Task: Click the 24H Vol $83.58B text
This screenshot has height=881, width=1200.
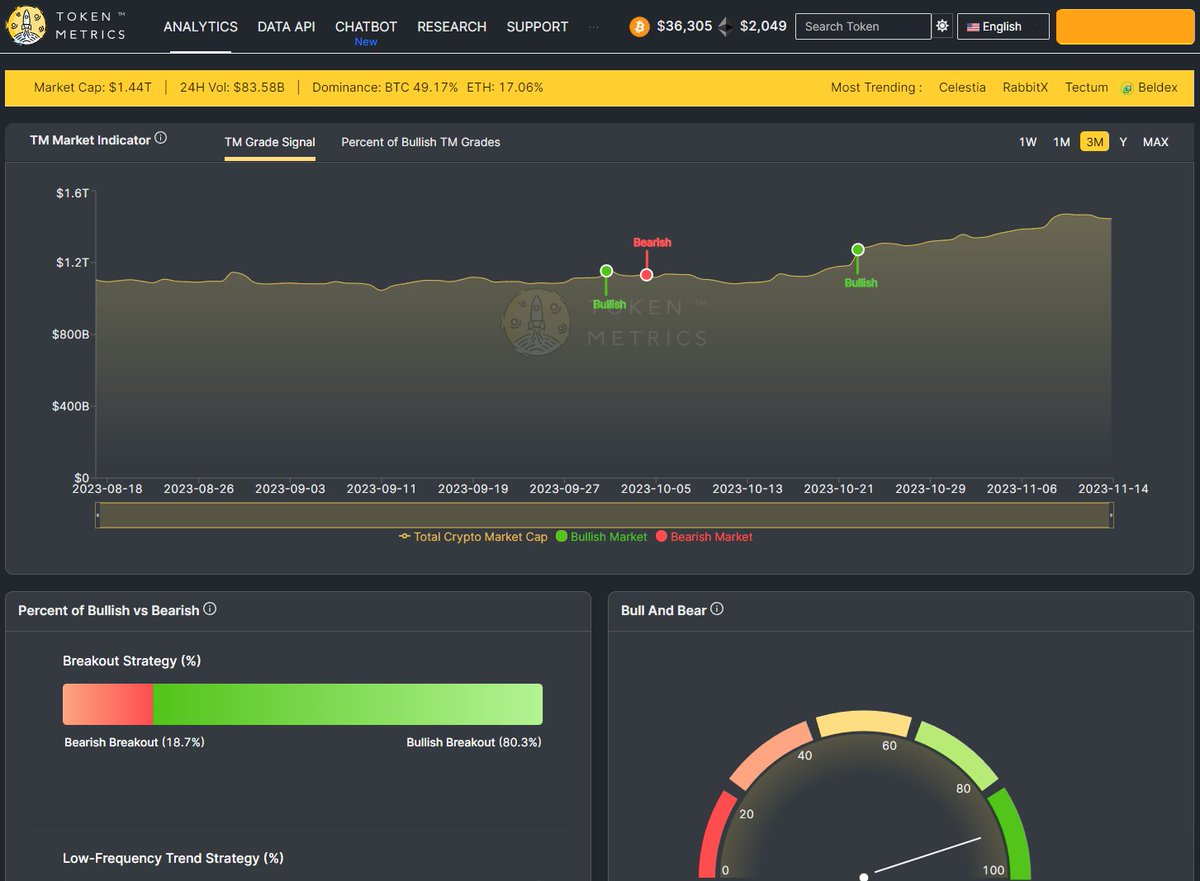Action: point(232,88)
